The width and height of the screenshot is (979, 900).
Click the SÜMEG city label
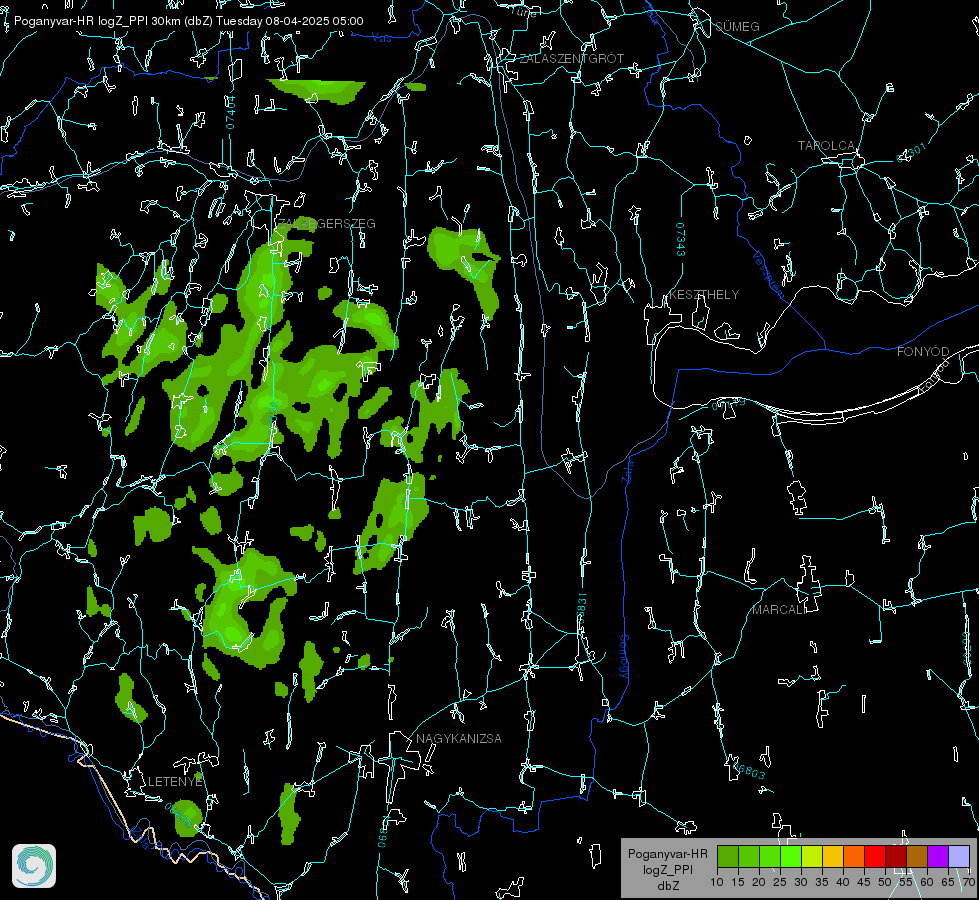[x=737, y=26]
